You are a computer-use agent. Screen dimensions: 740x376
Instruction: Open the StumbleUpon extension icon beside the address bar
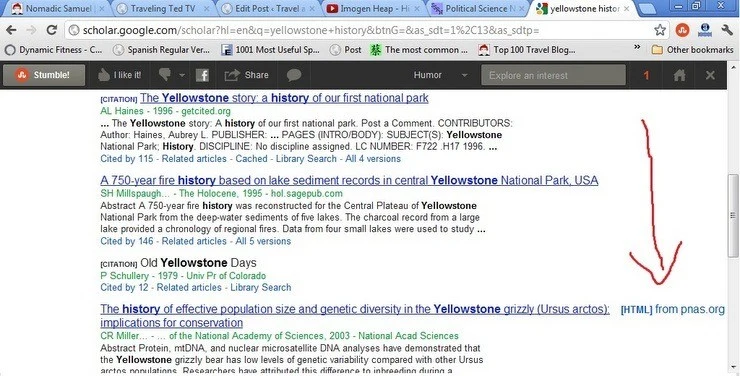pyautogui.click(x=682, y=30)
